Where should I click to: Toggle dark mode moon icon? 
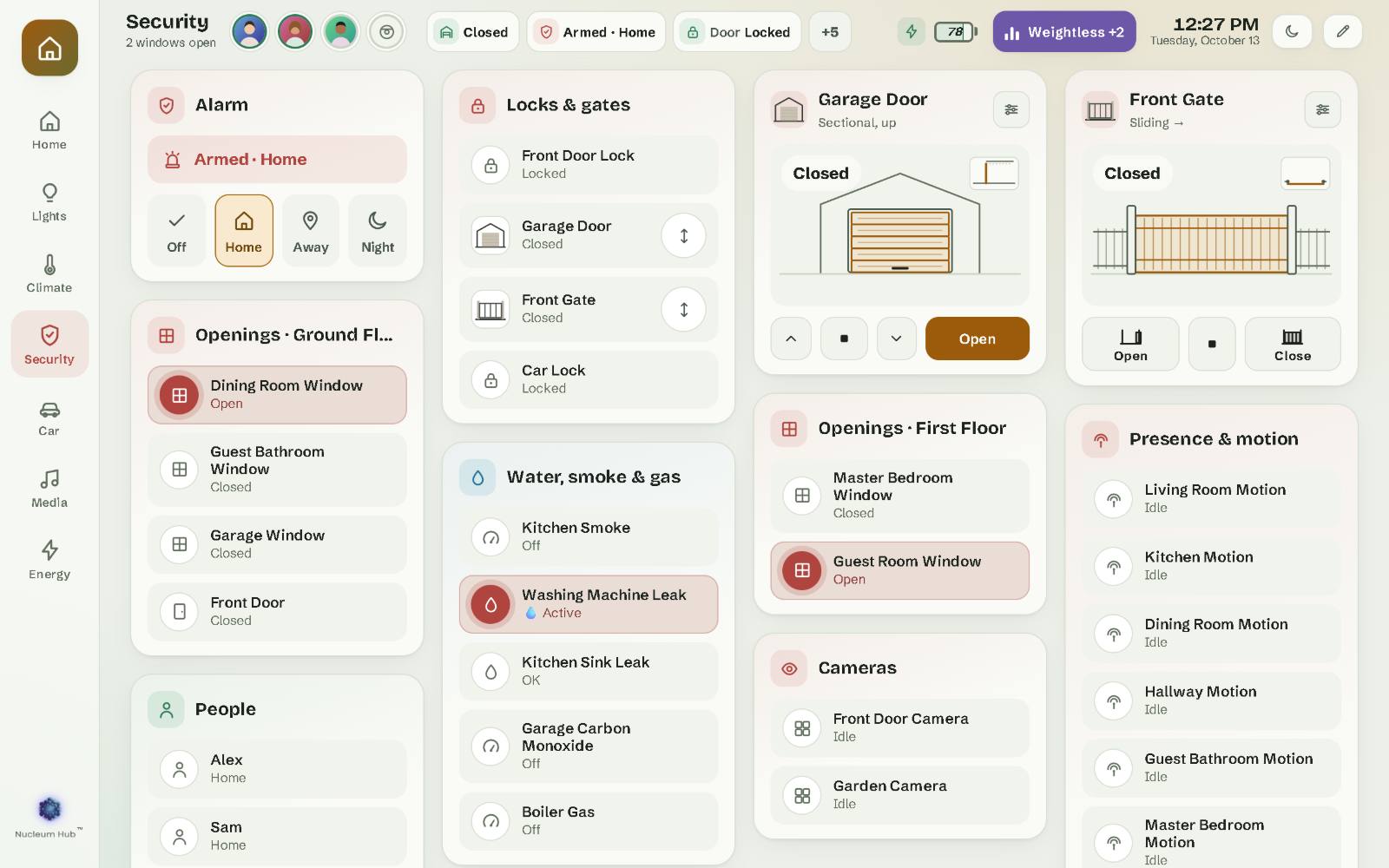(1292, 32)
